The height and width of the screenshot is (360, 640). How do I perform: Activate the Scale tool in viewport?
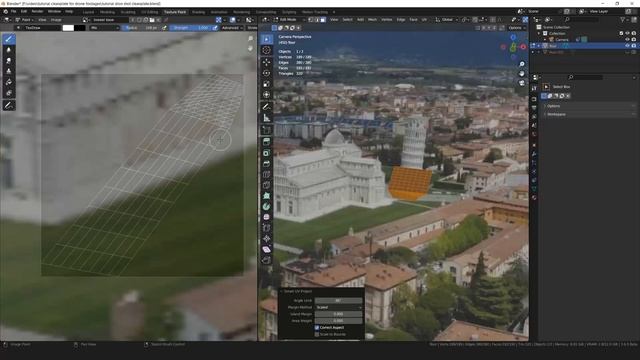pos(267,84)
